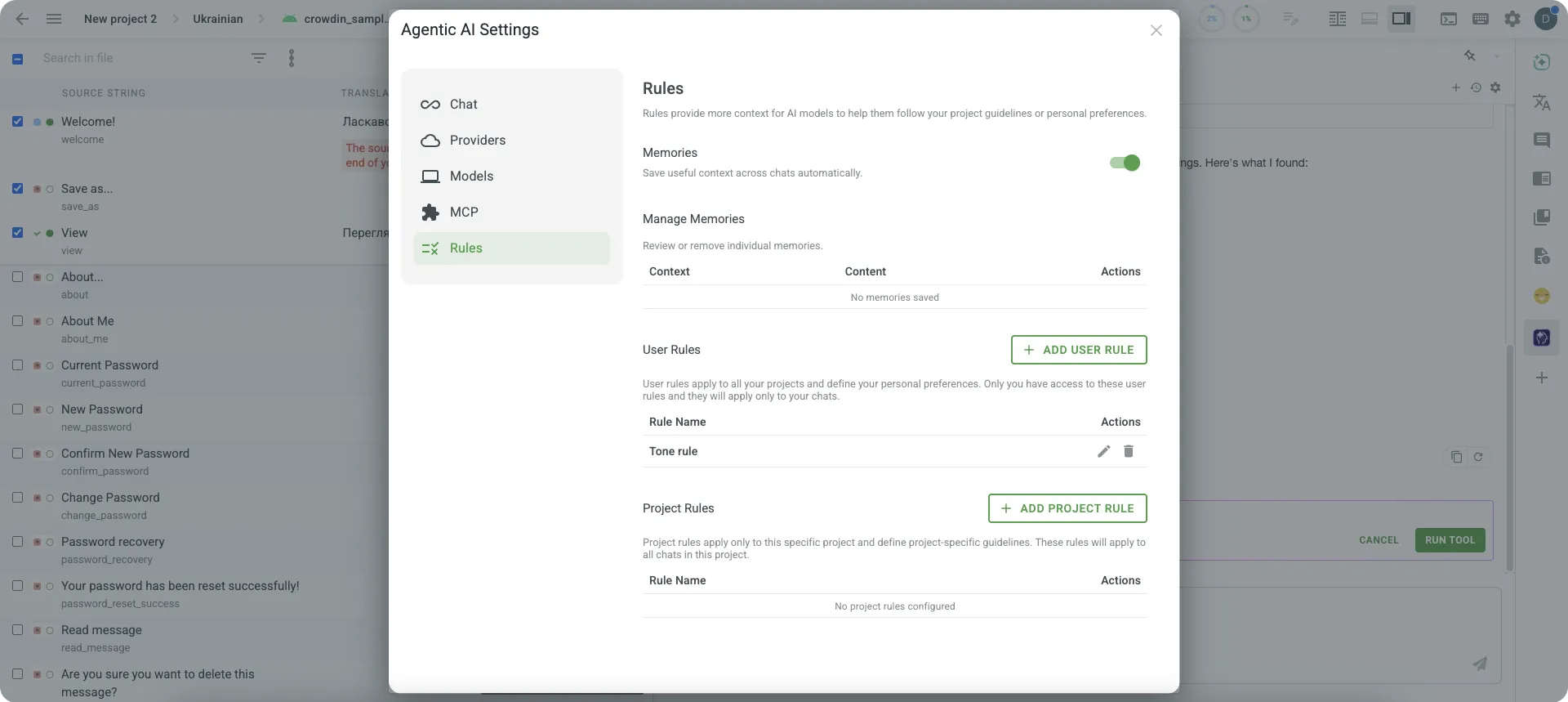The width and height of the screenshot is (1568, 702).
Task: Open the vertical three-dot more options menu
Action: click(x=292, y=58)
